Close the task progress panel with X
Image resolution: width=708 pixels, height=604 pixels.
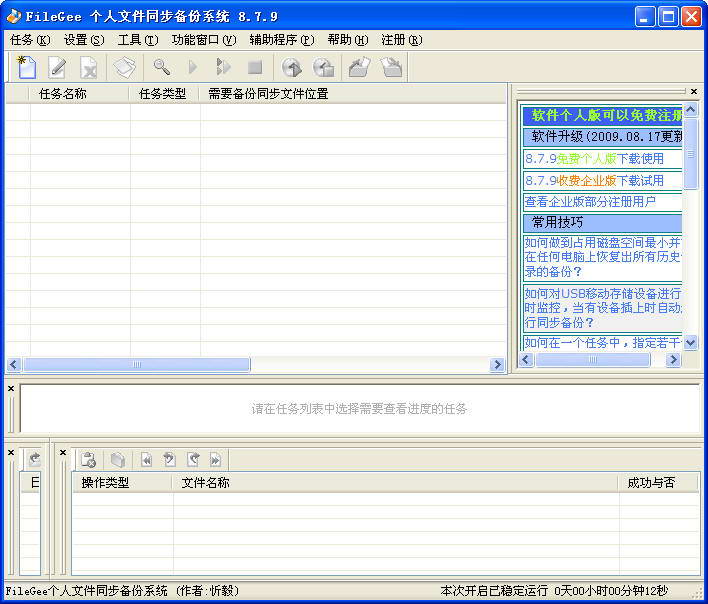tap(11, 389)
